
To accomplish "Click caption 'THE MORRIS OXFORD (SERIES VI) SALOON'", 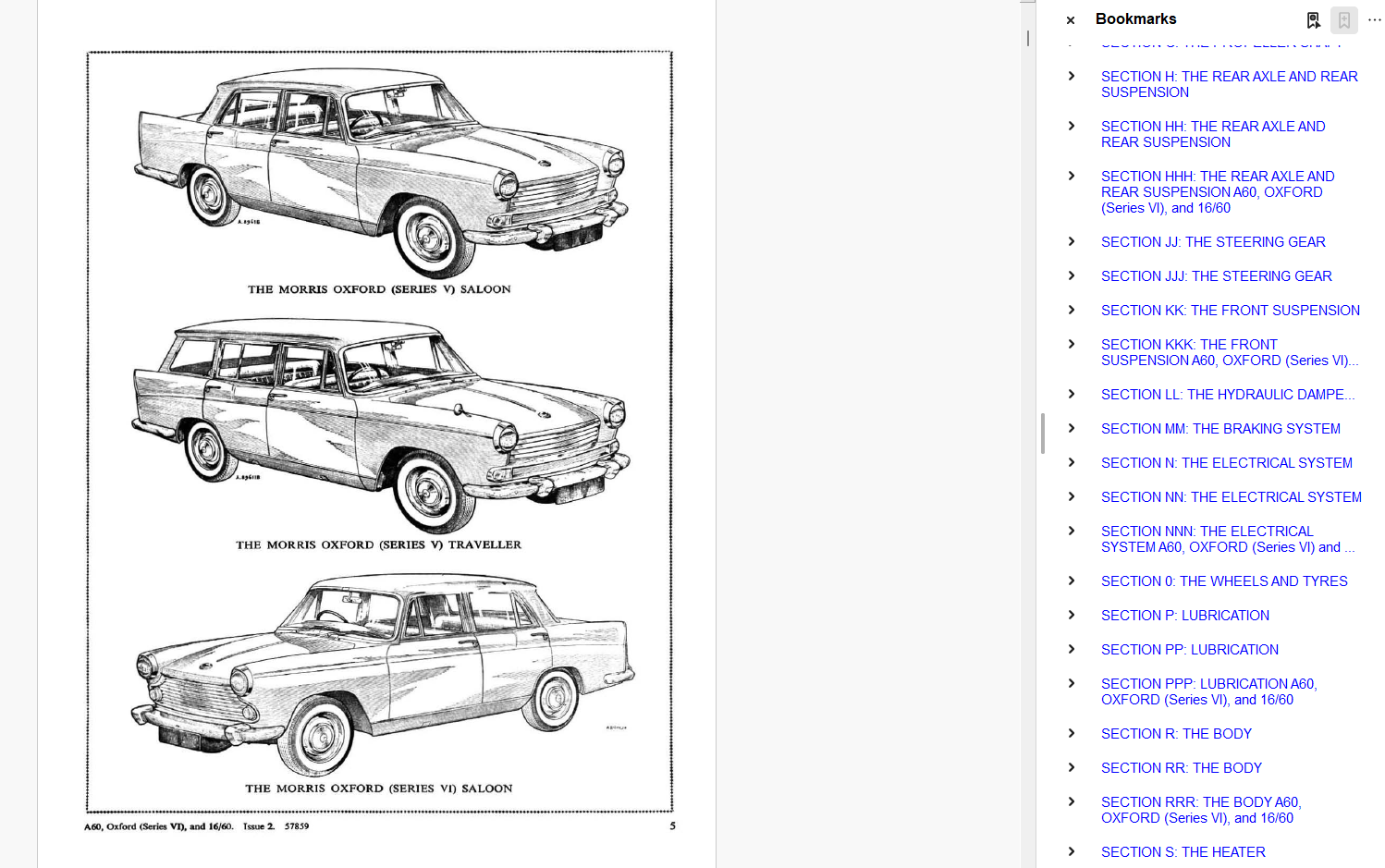I will tap(378, 789).
